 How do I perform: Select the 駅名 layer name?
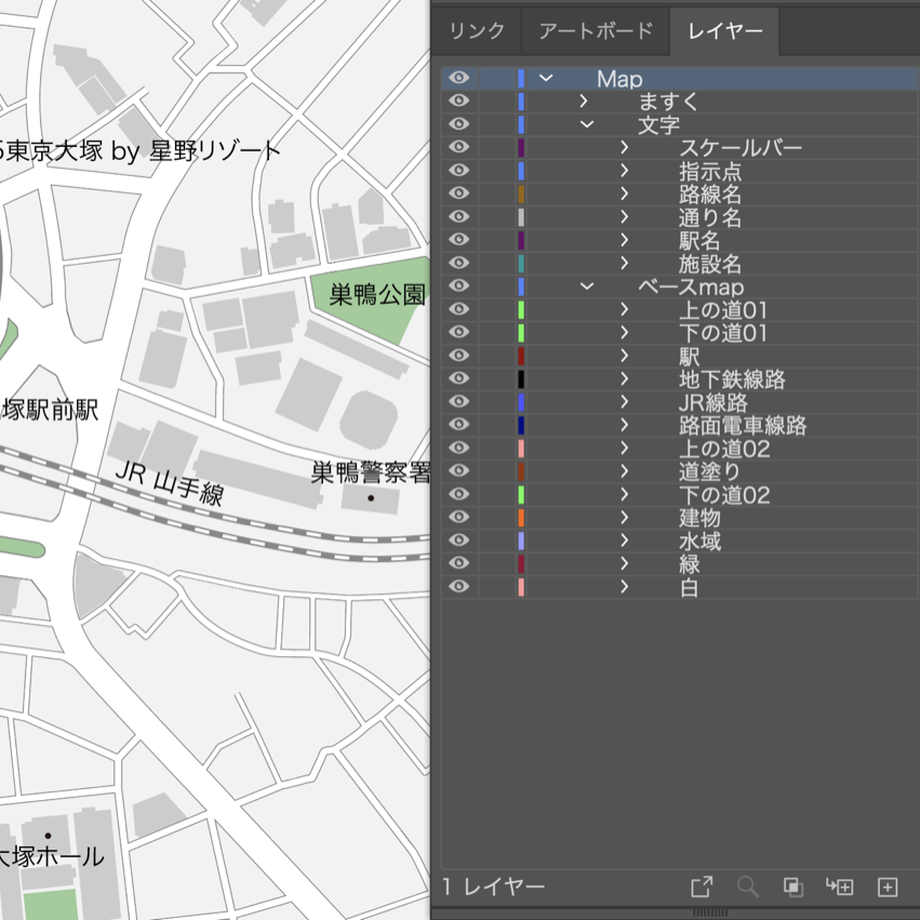(700, 241)
